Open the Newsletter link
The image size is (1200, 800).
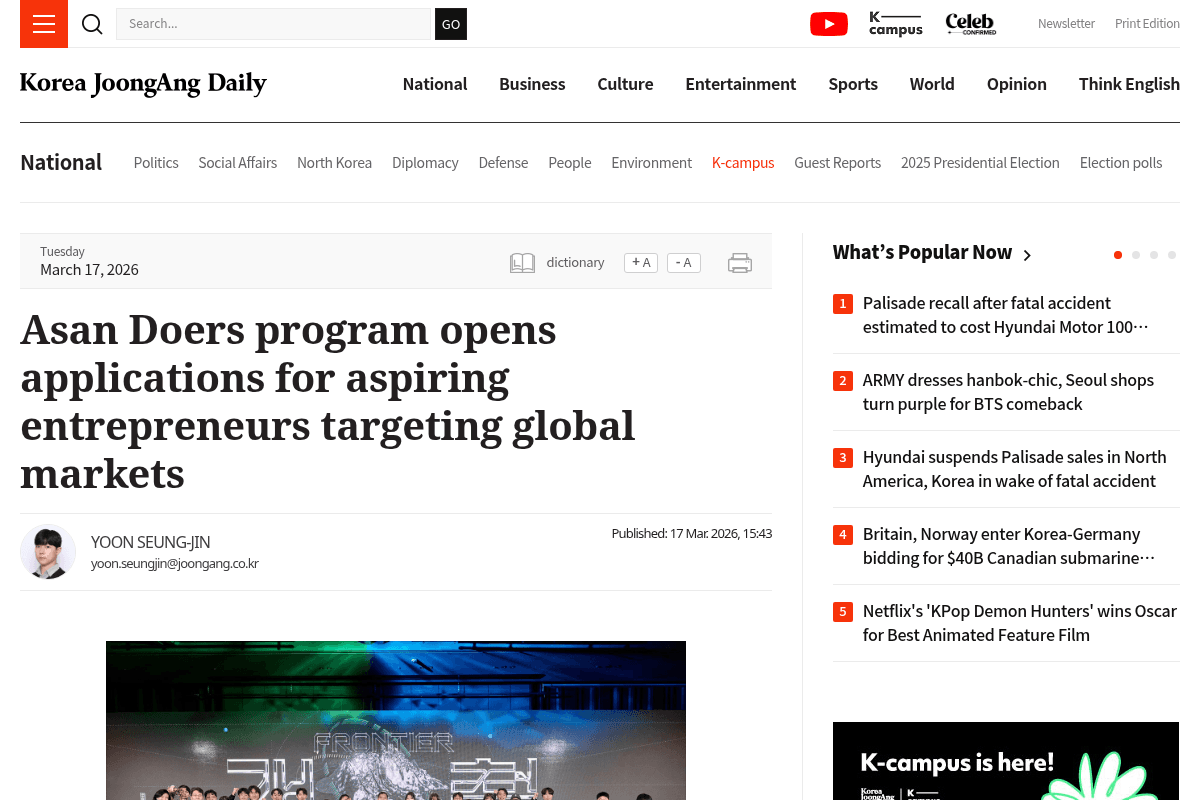pyautogui.click(x=1066, y=23)
